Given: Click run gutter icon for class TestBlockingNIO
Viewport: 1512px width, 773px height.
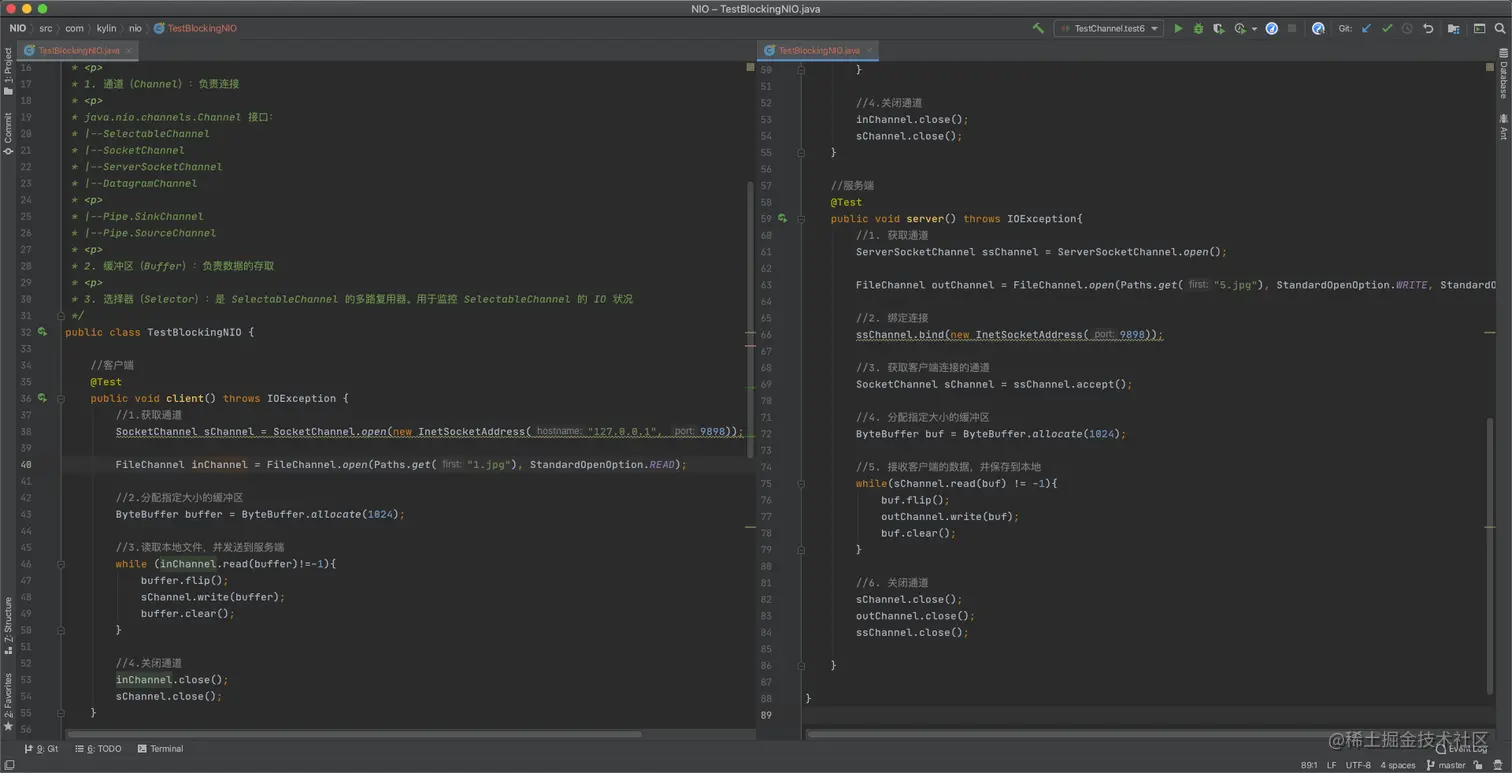Looking at the screenshot, I should (42, 332).
